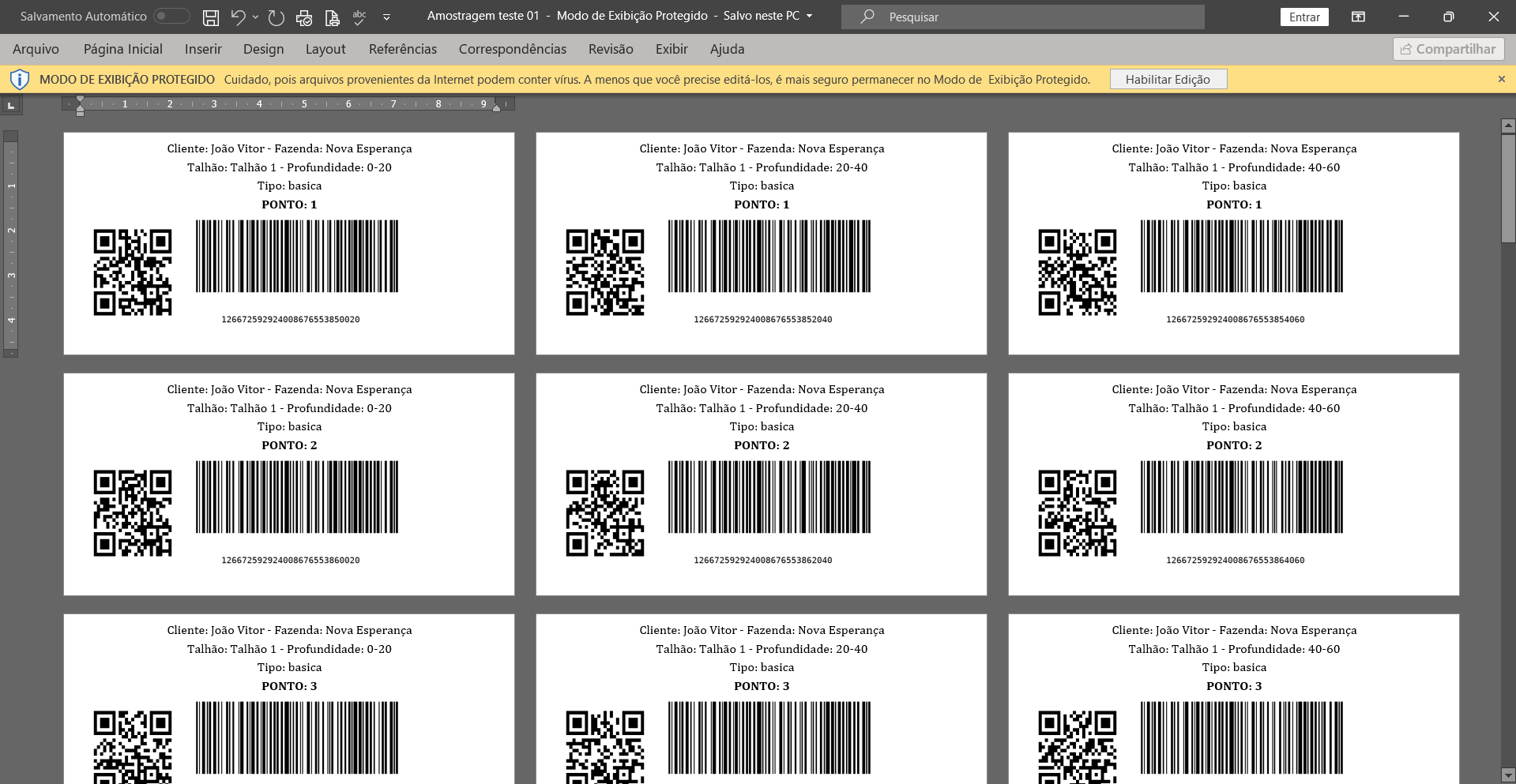
Task: Expand the Salvo neste PC dropdown arrow
Action: (x=809, y=16)
